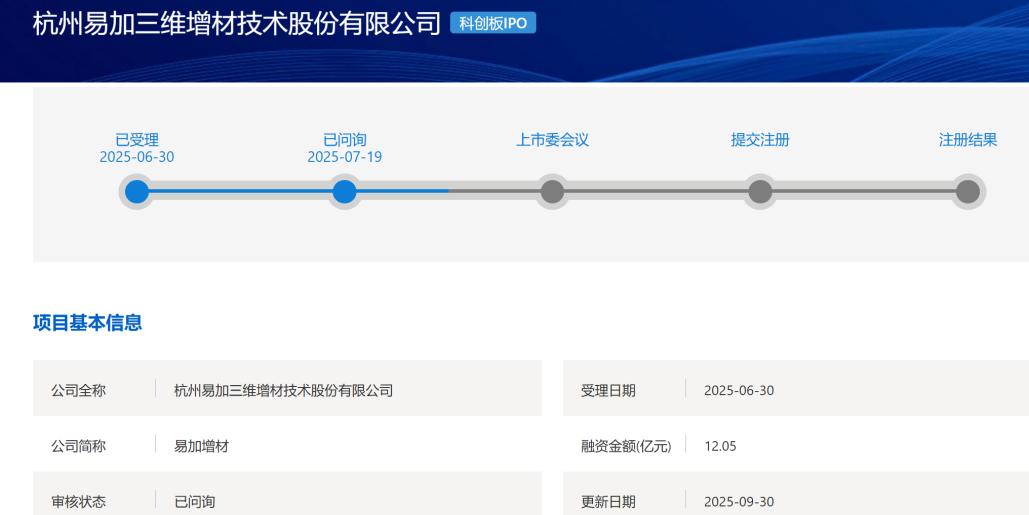Click the 融资金额 value 12.05
Viewport: 1029px width, 515px height.
[x=720, y=446]
